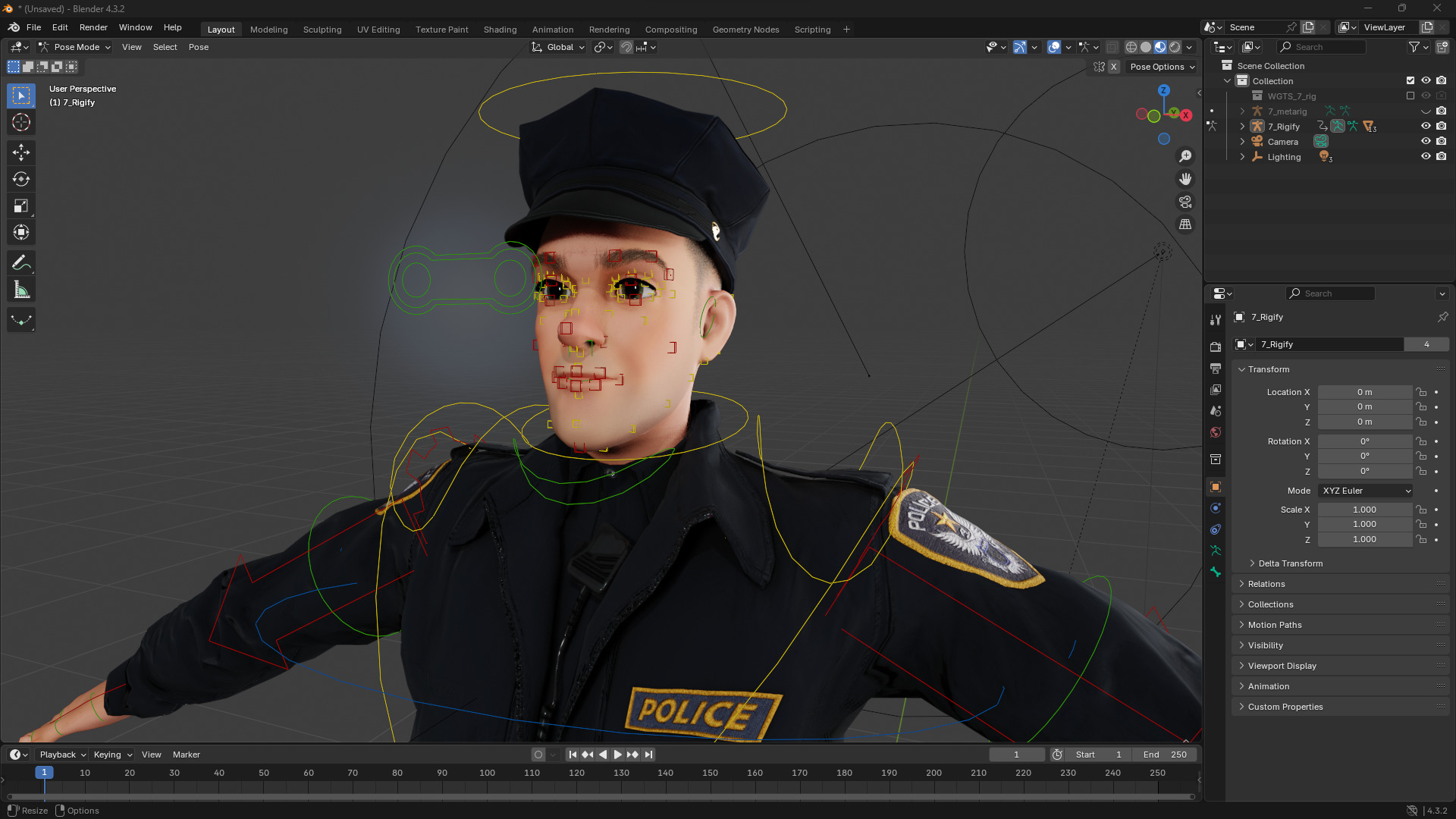Uncheck the Collection exclude checkbox
Image resolution: width=1456 pixels, height=819 pixels.
tap(1410, 80)
